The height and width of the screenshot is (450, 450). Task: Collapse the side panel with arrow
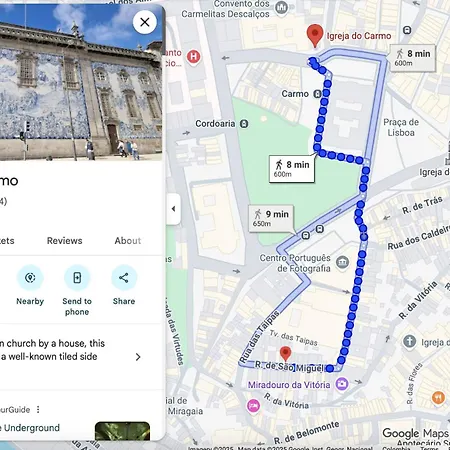173,209
